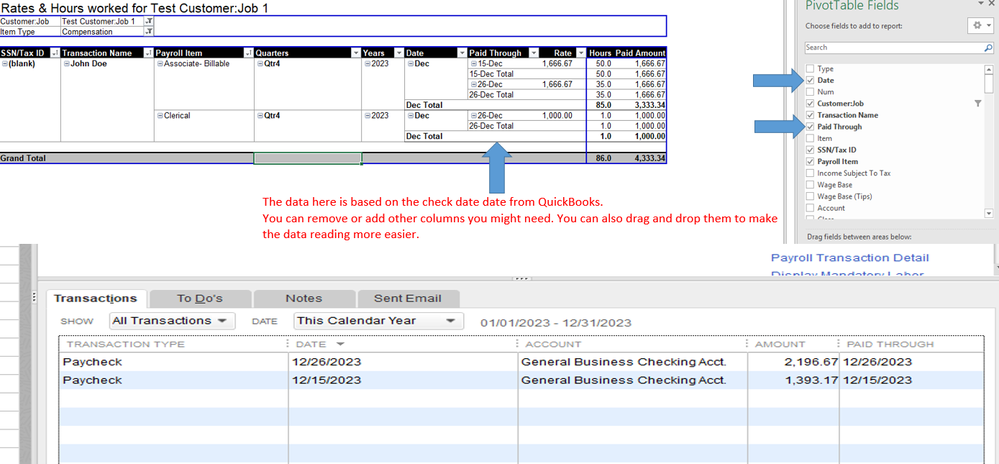Select the 15-Dec Total row label
Screen dimensions: 999x464
(x=492, y=74)
